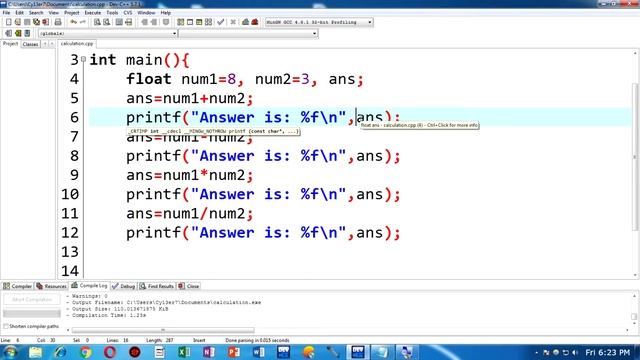
Task: Click the first icon on second toolbar row
Action: (9, 33)
